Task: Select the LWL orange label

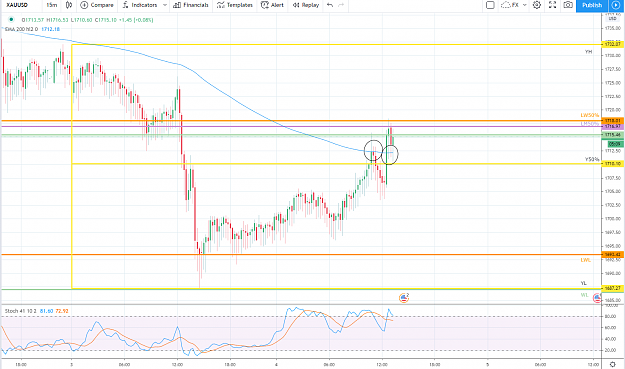Action: click(585, 260)
